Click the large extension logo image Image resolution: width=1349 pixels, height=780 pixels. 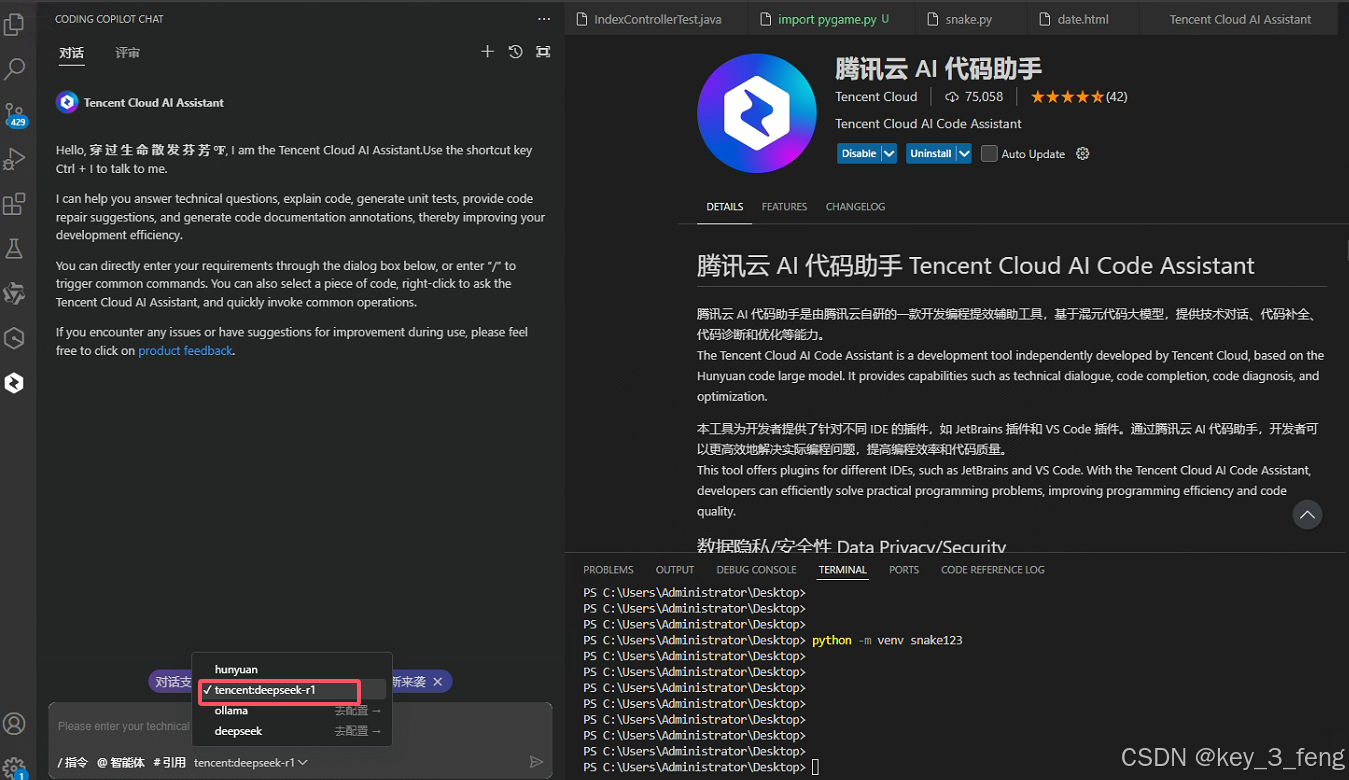[757, 114]
